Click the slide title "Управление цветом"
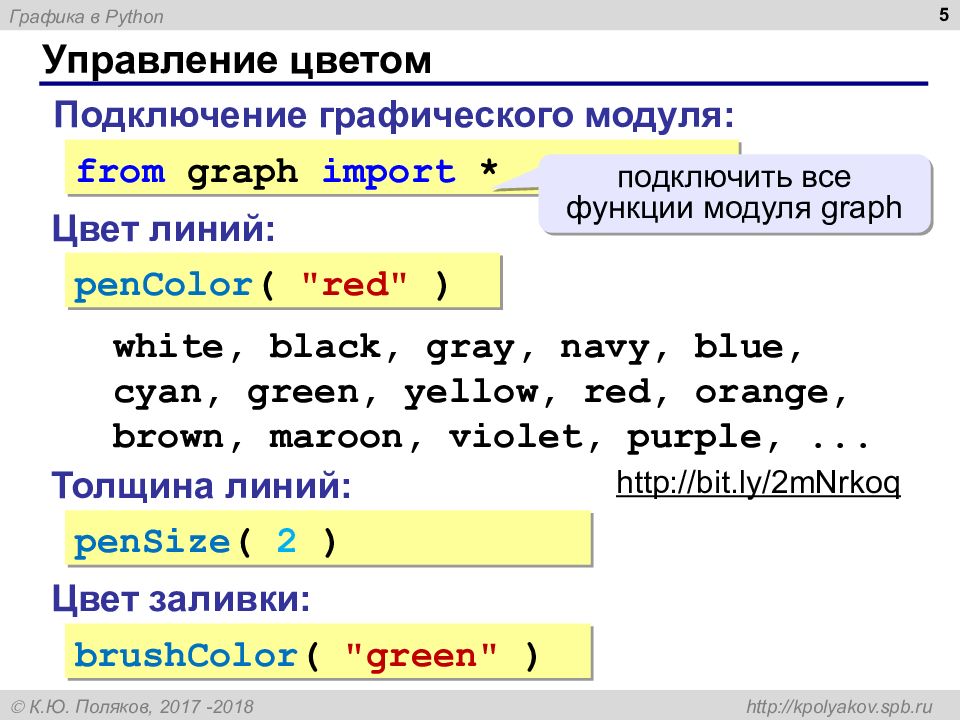This screenshot has width=960, height=720. pos(237,60)
